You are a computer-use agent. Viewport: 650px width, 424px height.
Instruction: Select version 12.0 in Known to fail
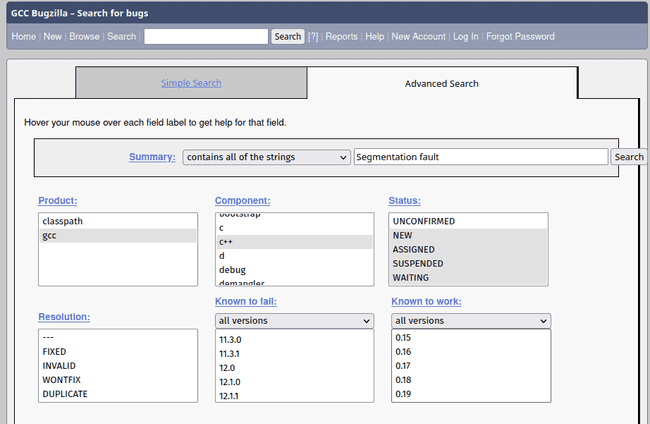(294, 368)
